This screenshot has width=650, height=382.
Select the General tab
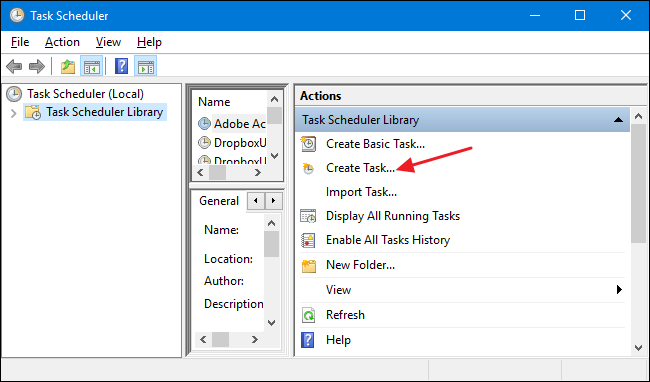click(x=219, y=201)
